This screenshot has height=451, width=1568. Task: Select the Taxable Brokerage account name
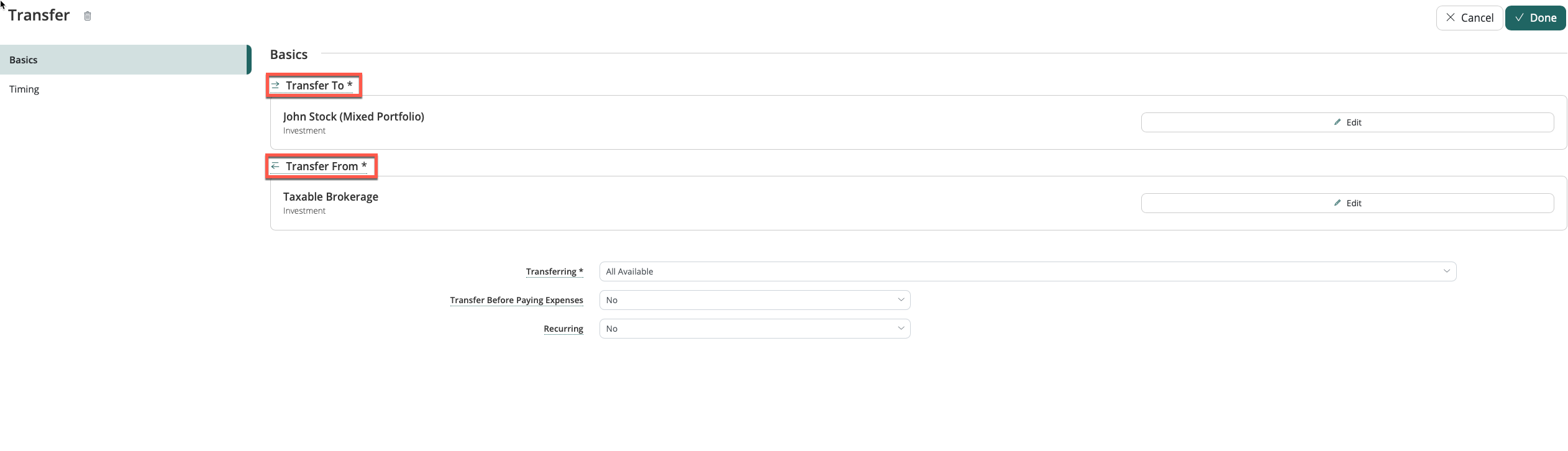tap(330, 197)
